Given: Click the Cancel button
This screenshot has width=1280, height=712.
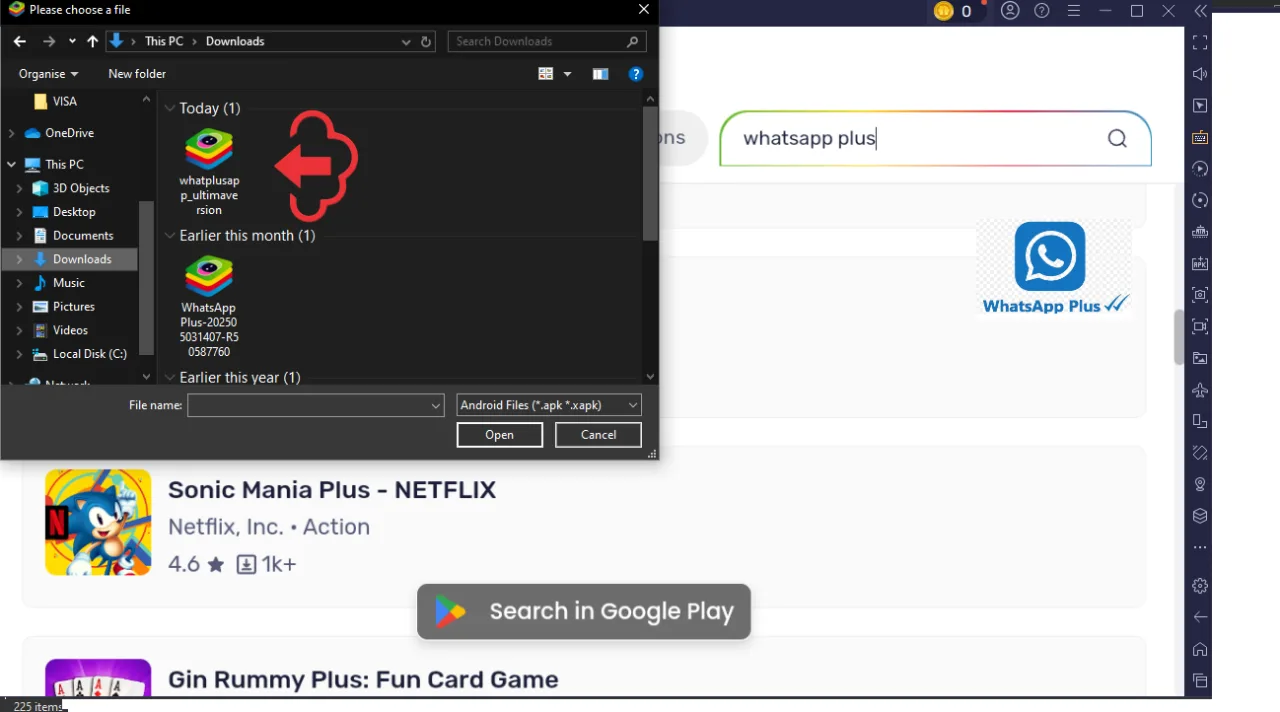Looking at the screenshot, I should pyautogui.click(x=599, y=435).
